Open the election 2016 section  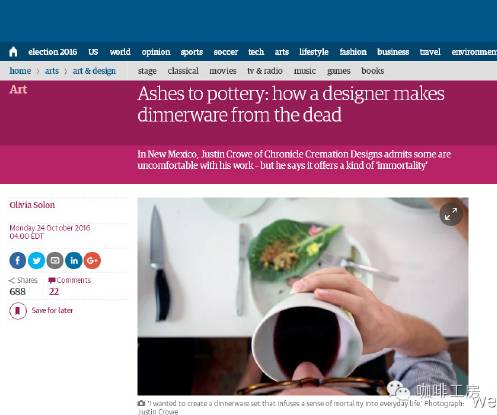coord(53,52)
